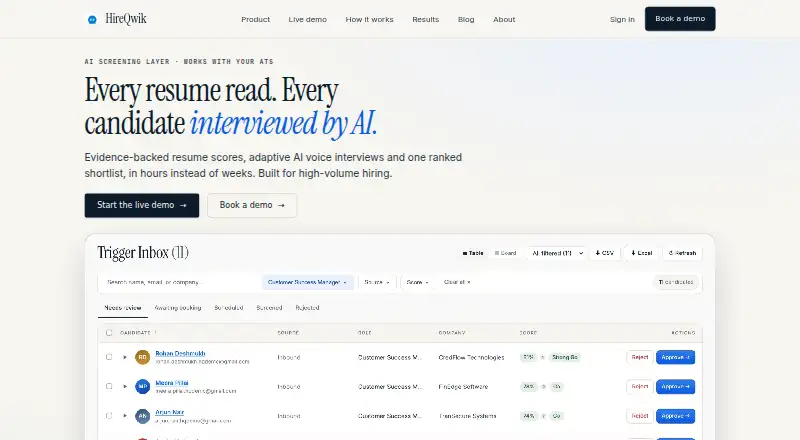
Task: Click Arjun Nair's AN avatar
Action: [142, 416]
